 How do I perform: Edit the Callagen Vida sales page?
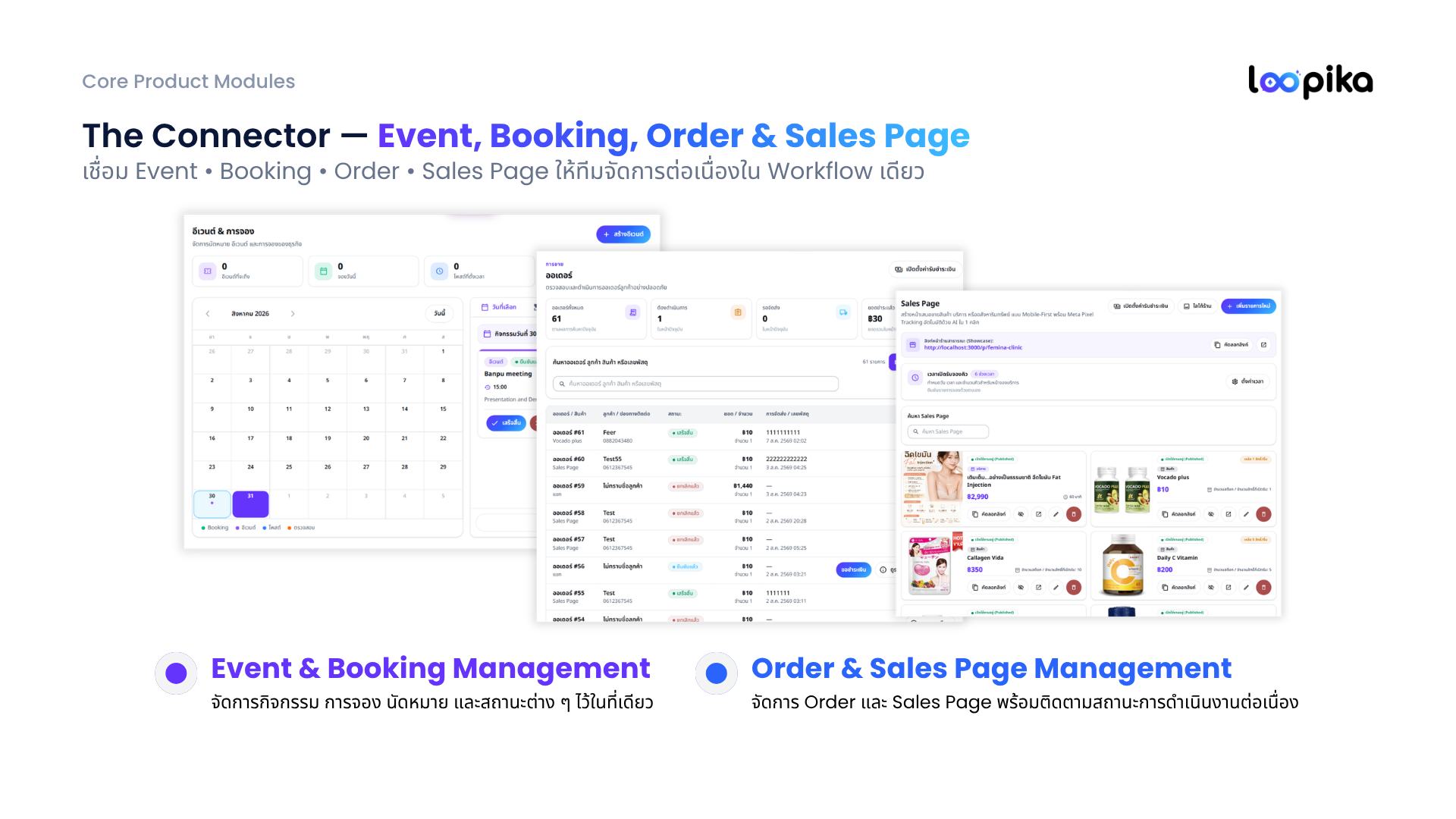[1056, 587]
